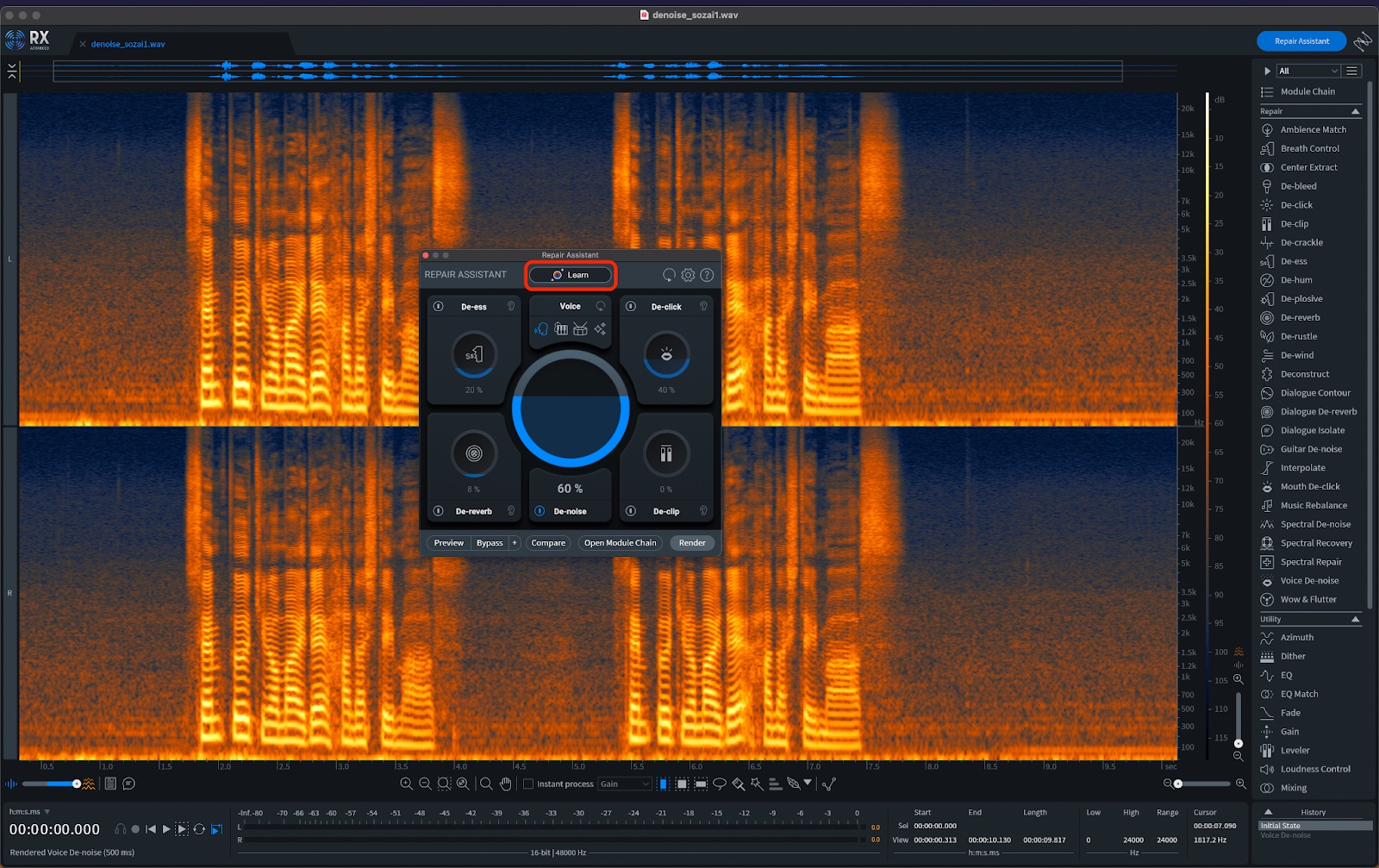
Task: Click the Compare button
Action: pos(548,543)
